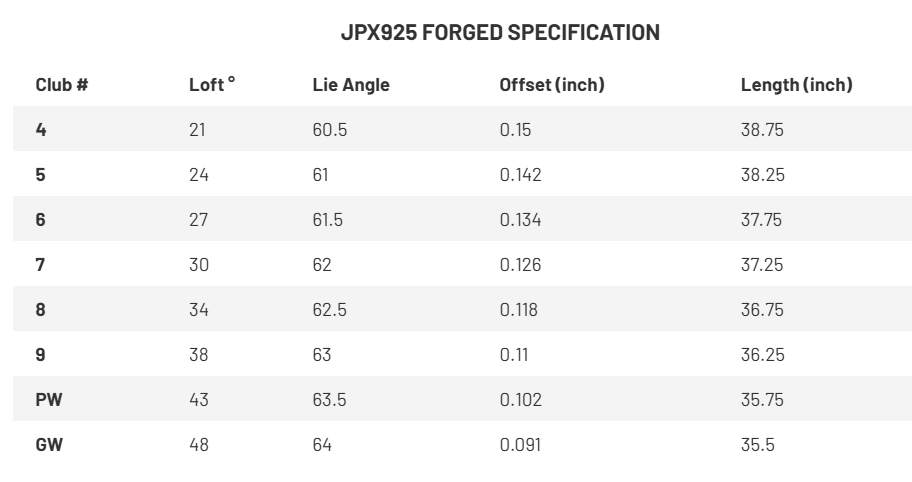Select lie angle 61.5 cell

coord(328,220)
